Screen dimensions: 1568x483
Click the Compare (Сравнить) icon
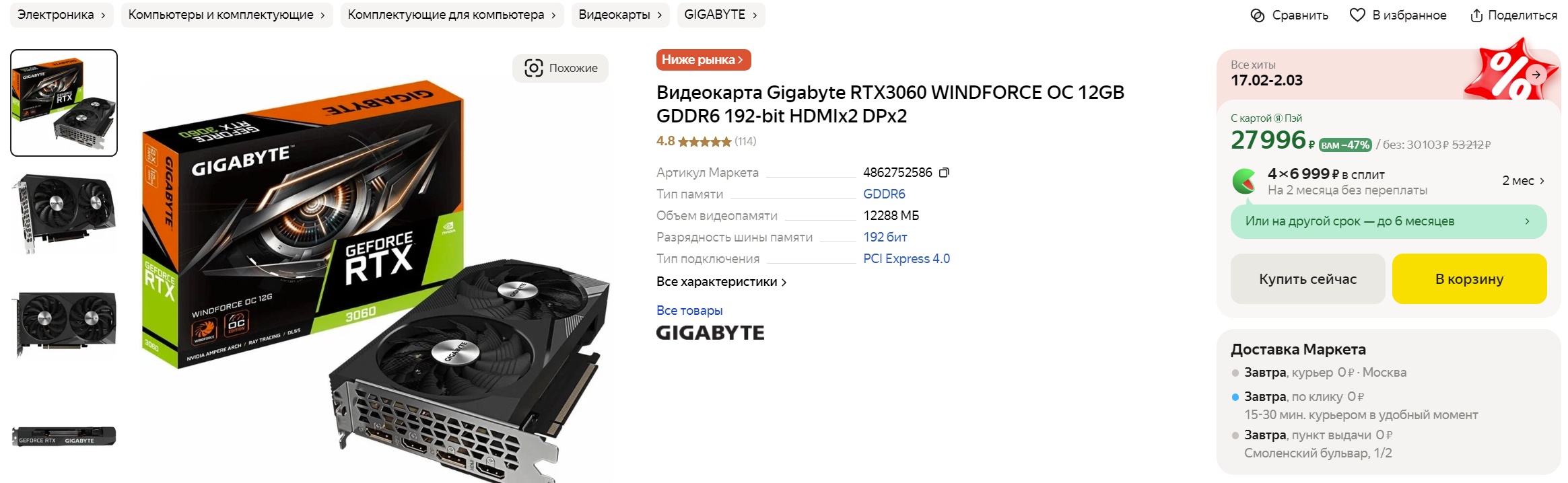click(1257, 15)
